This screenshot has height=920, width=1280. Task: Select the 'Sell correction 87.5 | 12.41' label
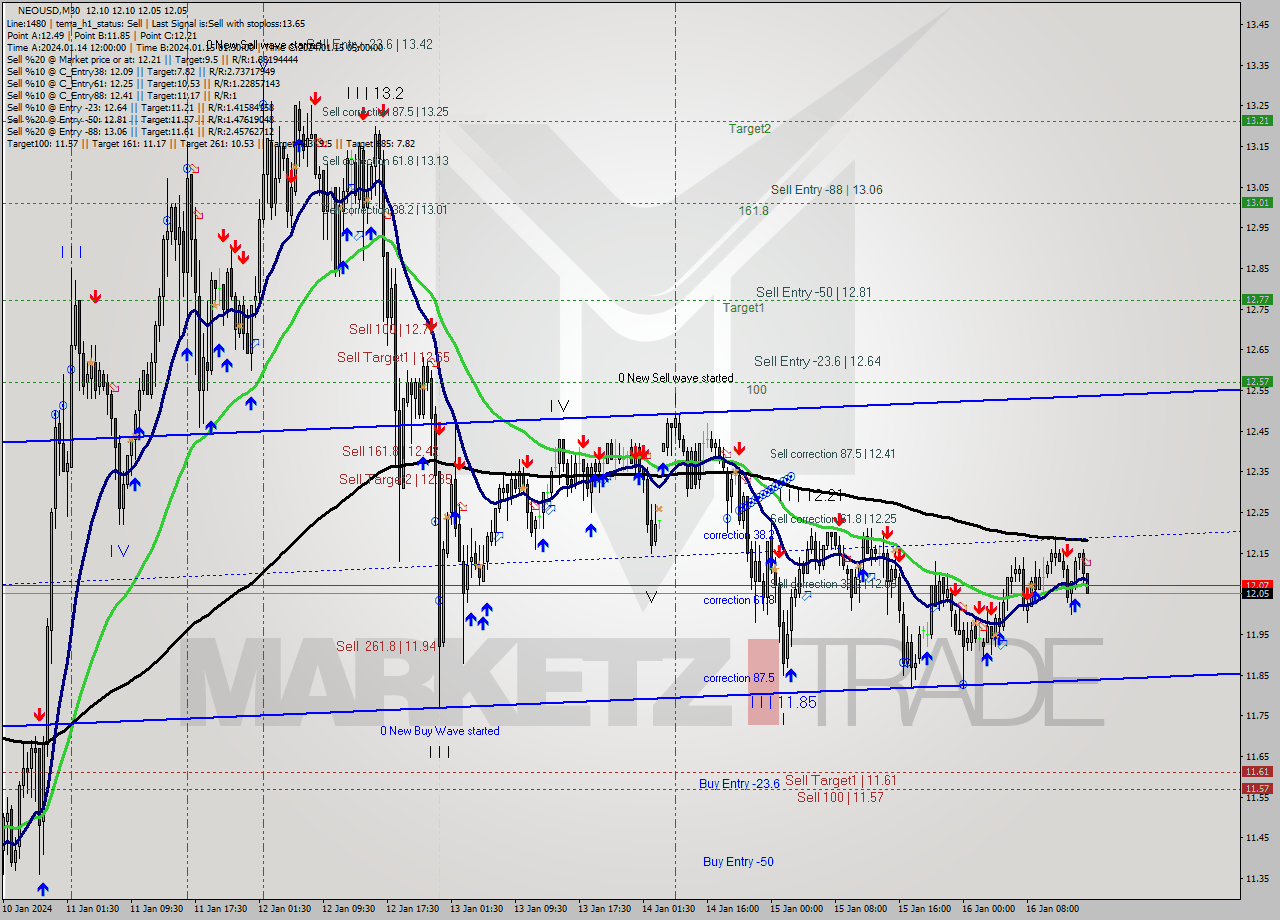point(832,454)
